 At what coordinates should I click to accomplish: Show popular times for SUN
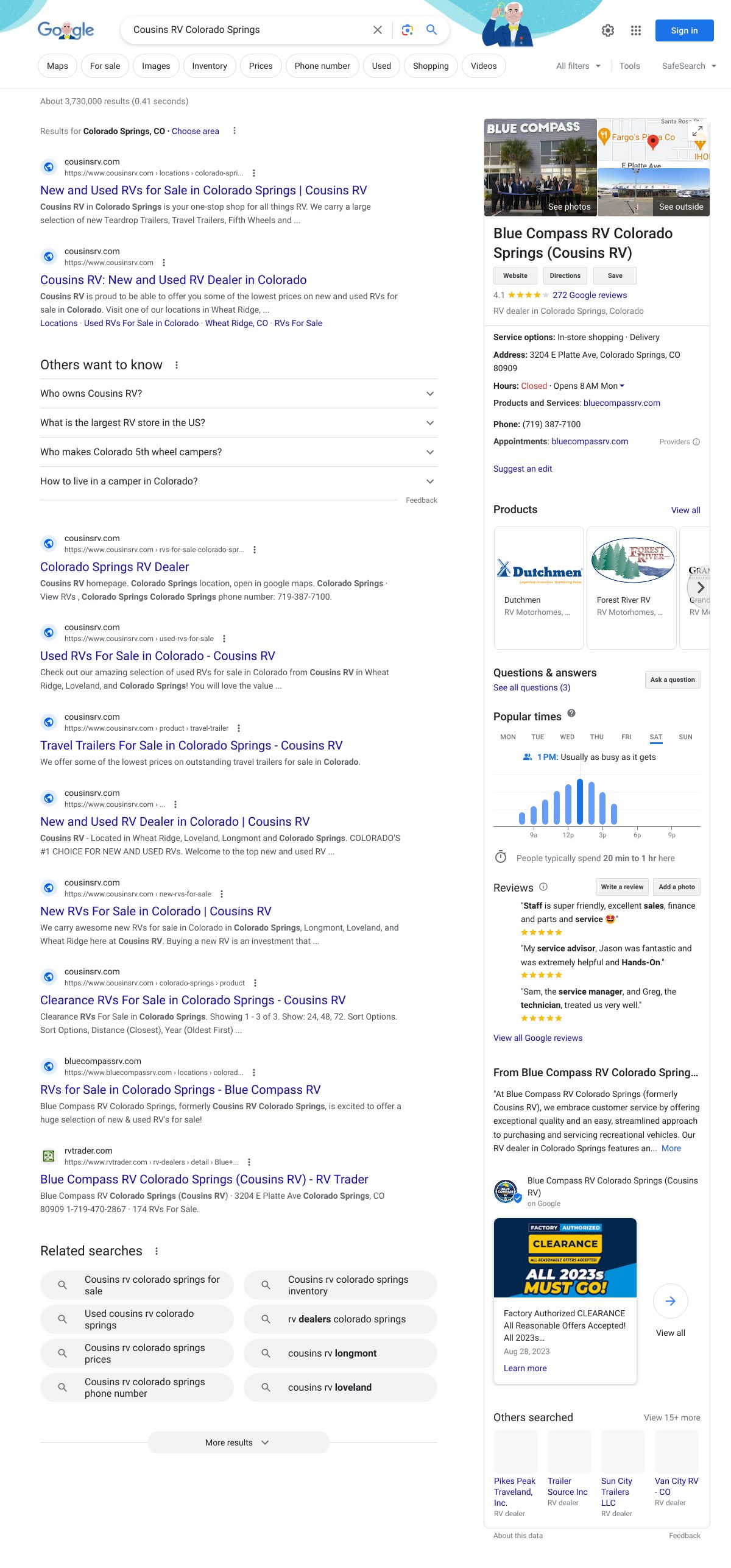(685, 737)
